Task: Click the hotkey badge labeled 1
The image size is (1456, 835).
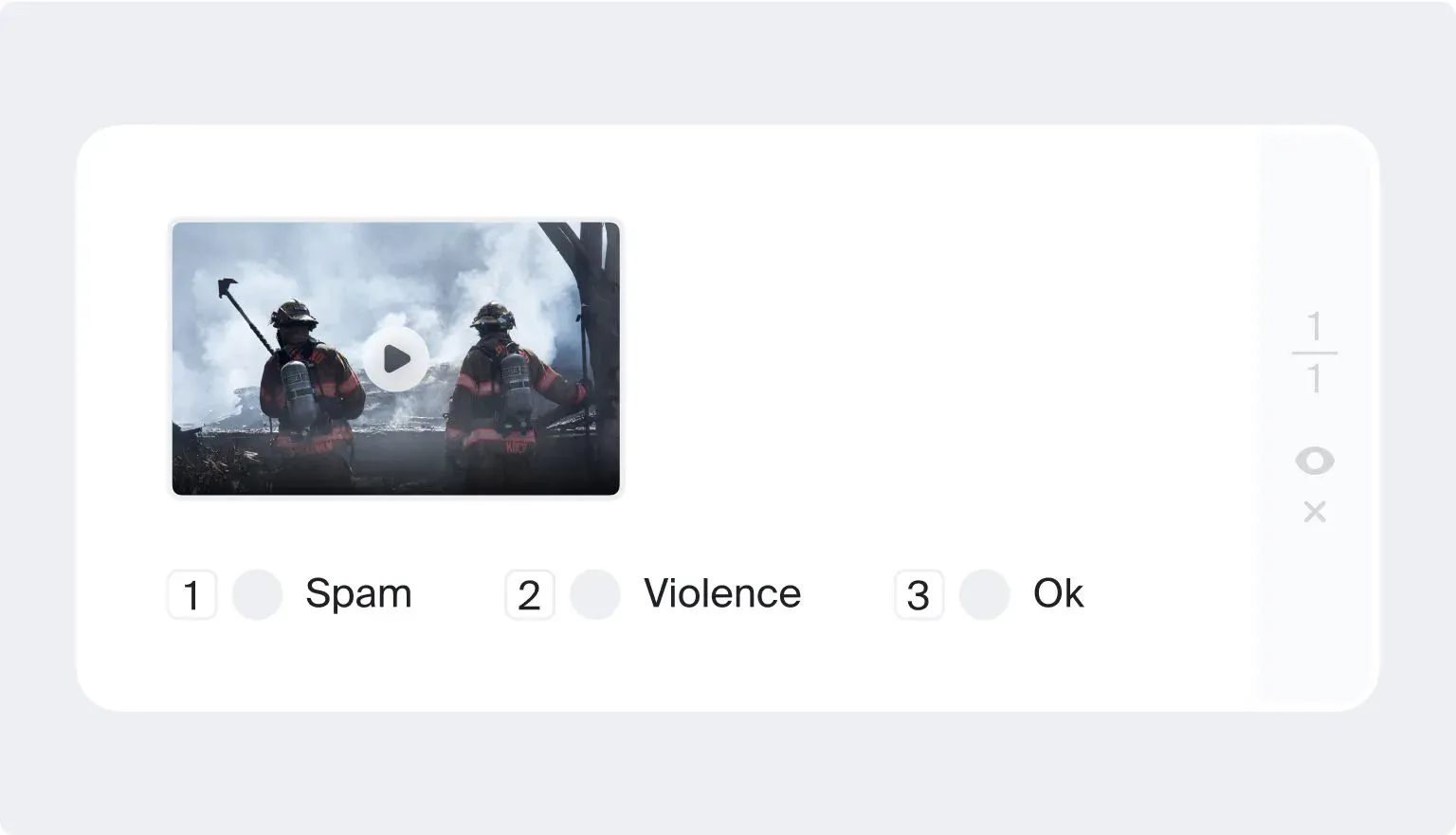Action: click(x=191, y=595)
